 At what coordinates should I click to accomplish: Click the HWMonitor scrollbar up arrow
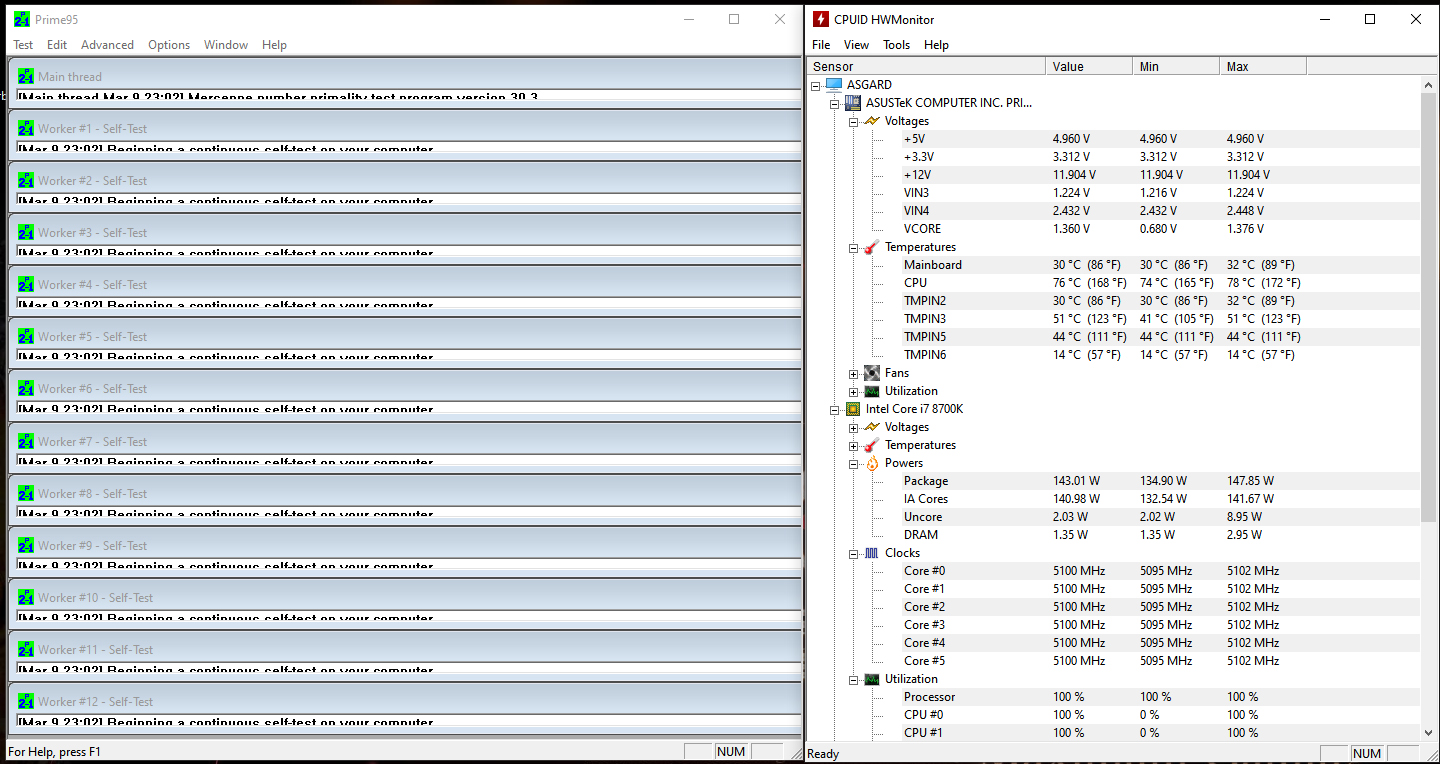tap(1429, 85)
